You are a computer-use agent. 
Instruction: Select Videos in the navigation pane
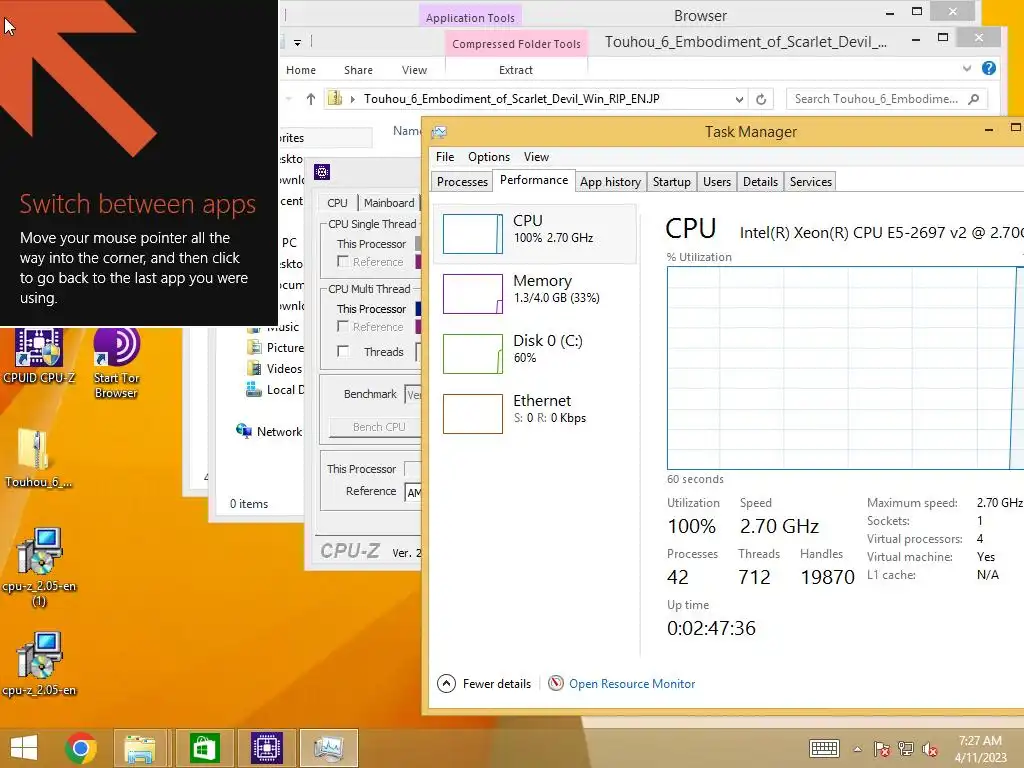[x=274, y=368]
